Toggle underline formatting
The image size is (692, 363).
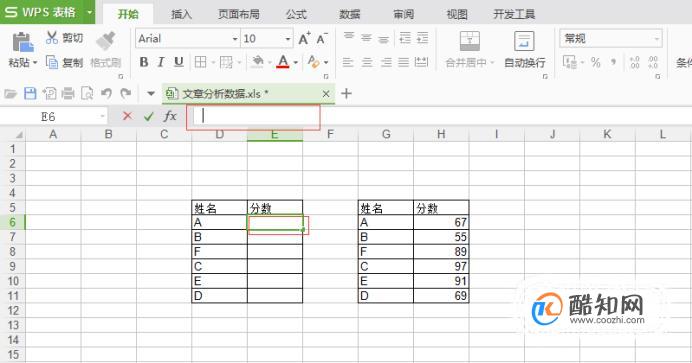[179, 62]
